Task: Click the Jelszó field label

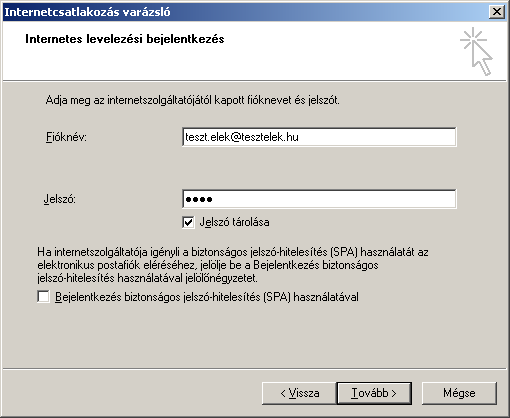Action: (60, 199)
